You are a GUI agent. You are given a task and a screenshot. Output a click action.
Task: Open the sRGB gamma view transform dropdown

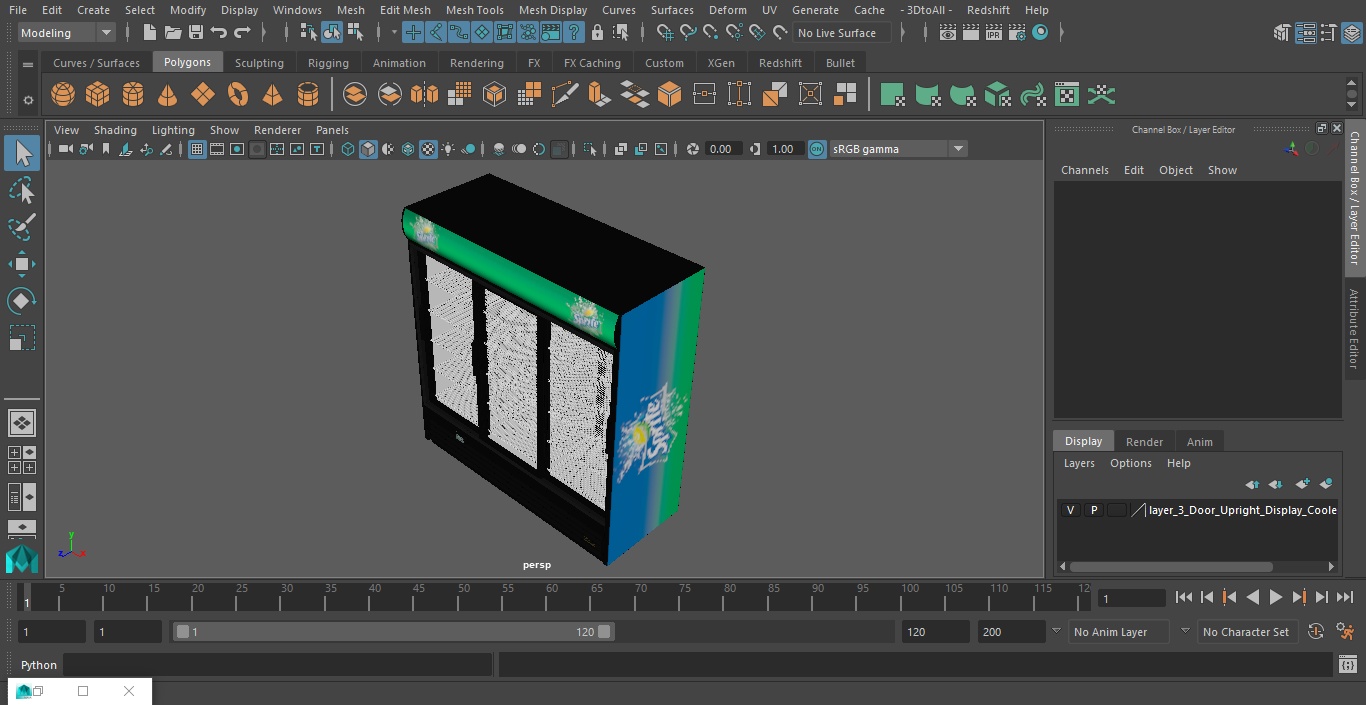(x=898, y=149)
